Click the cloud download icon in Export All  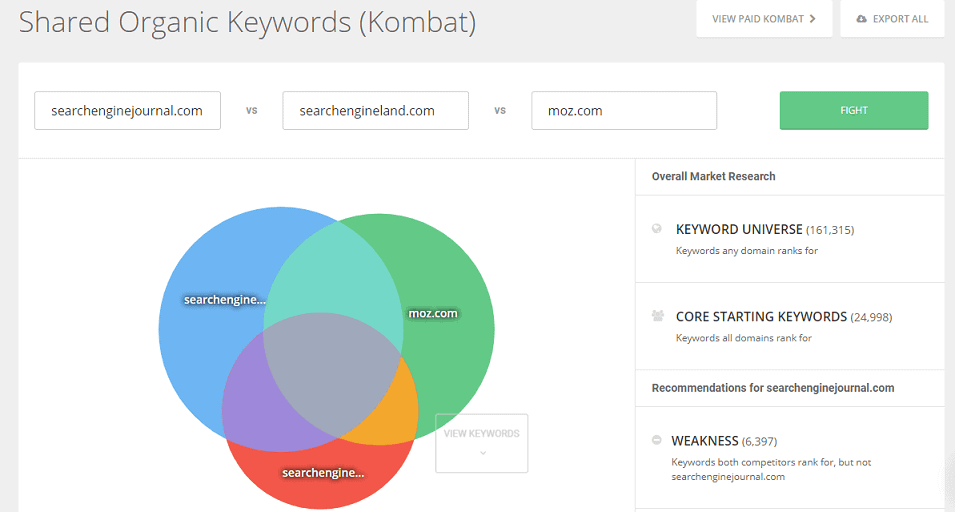click(861, 19)
